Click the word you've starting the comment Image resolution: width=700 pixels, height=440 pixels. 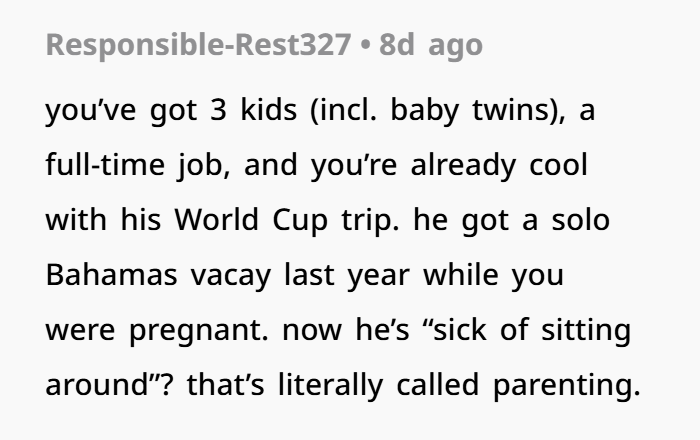point(91,110)
